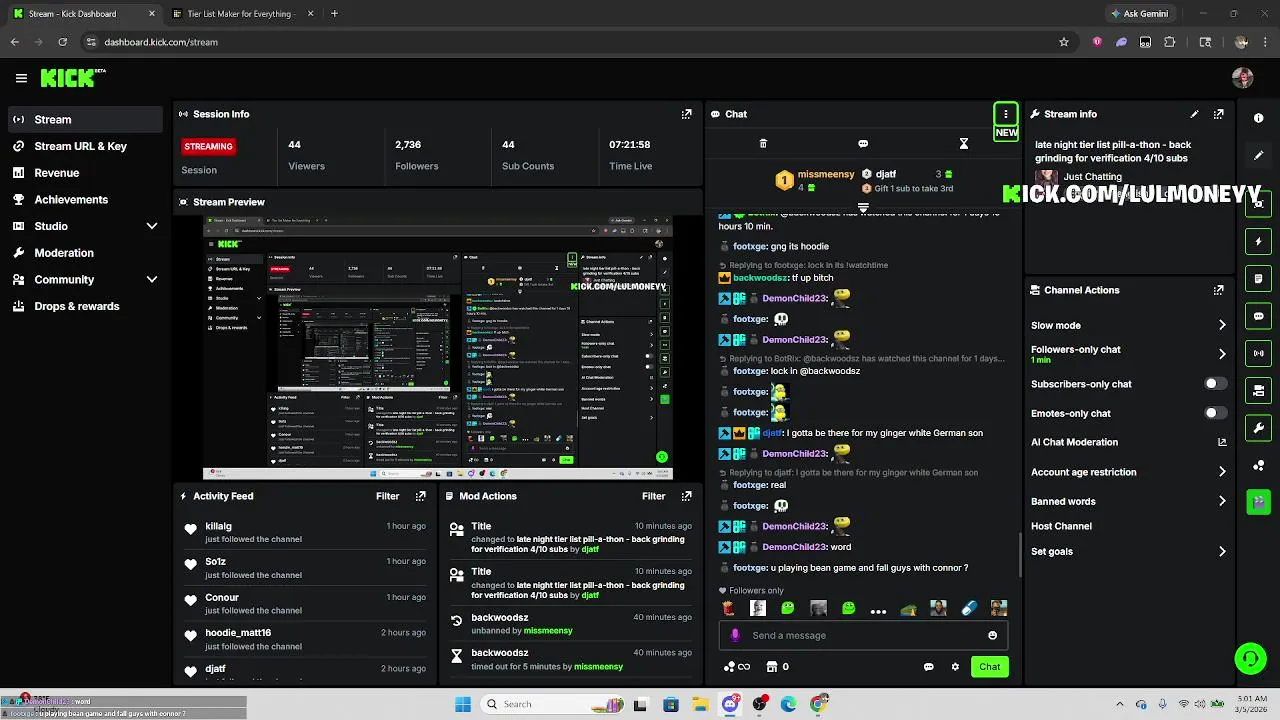Pop out the Activity Feed panel
Viewport: 1280px width, 720px height.
tap(420, 496)
